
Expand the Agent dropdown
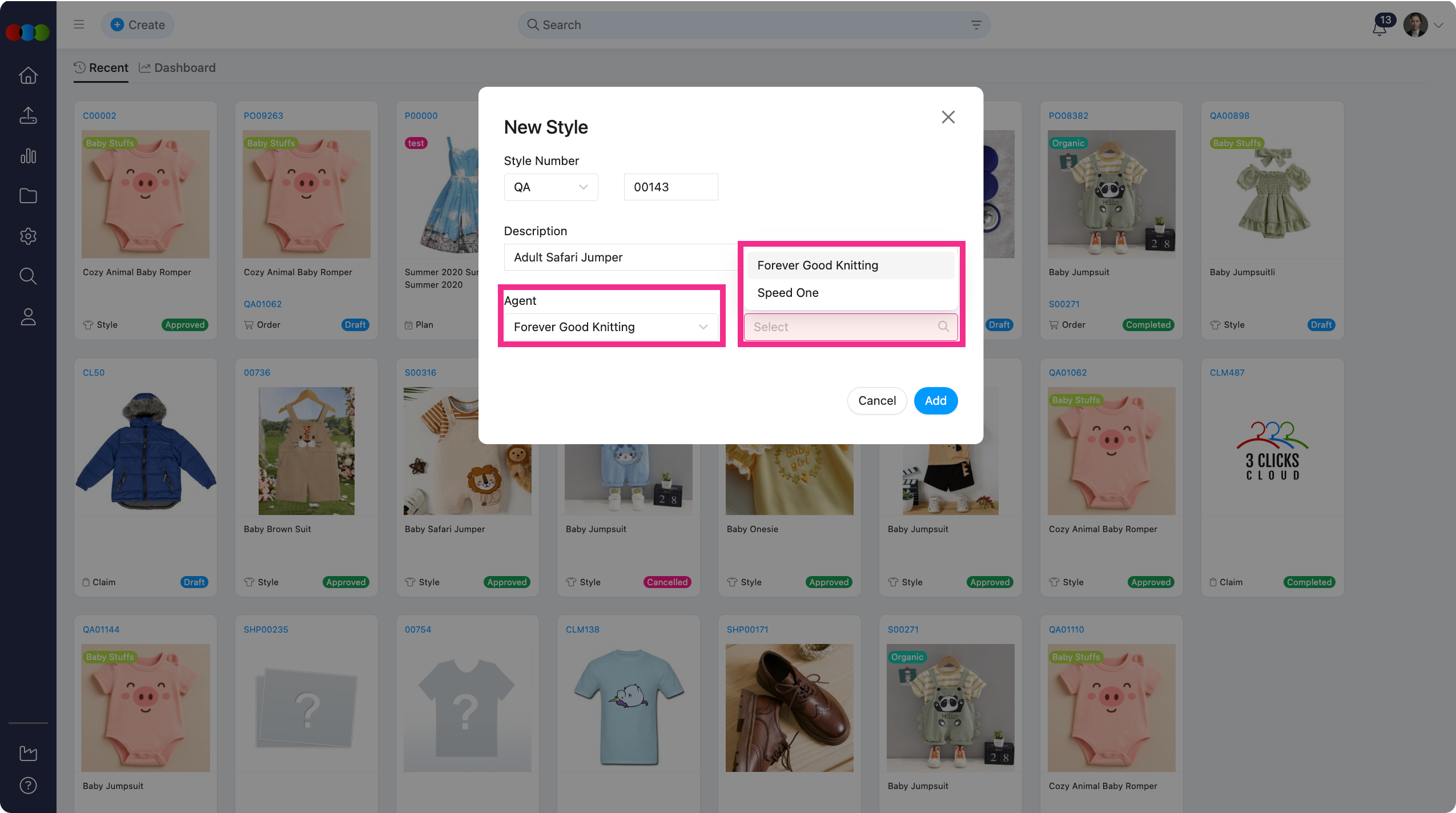click(610, 327)
